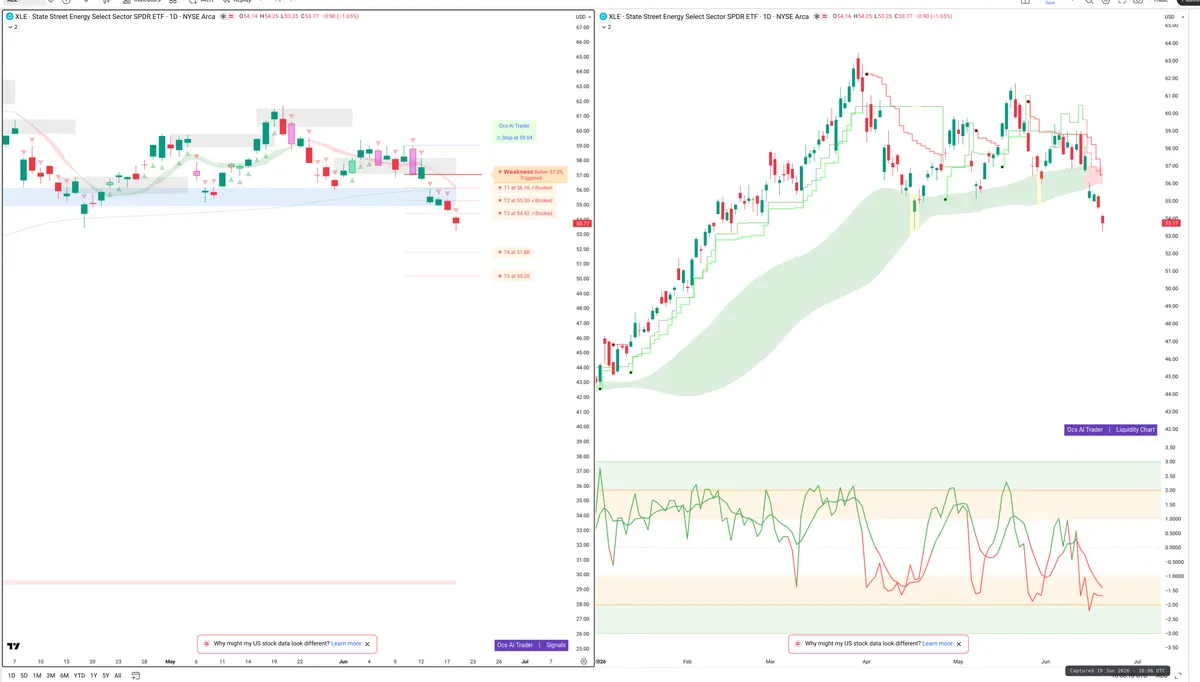Click the T1 at 56.16 Booked label

tap(526, 188)
